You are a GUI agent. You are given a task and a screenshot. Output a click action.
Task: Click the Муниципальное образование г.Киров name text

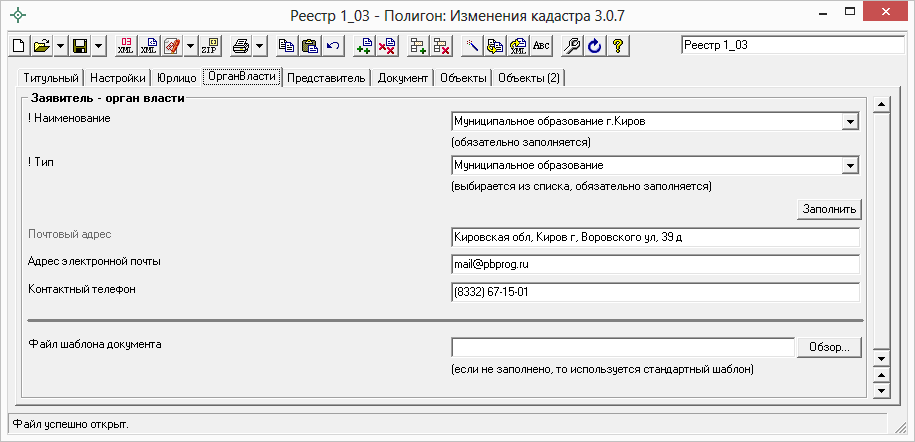tap(550, 121)
